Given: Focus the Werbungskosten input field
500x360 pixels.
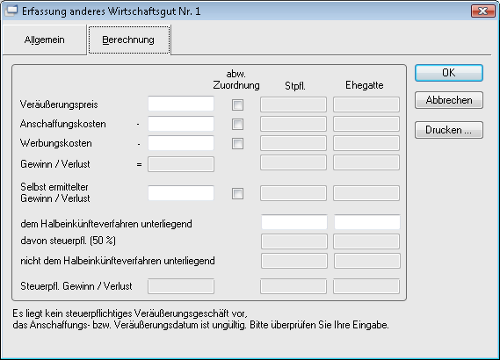Looking at the screenshot, I should [x=181, y=143].
